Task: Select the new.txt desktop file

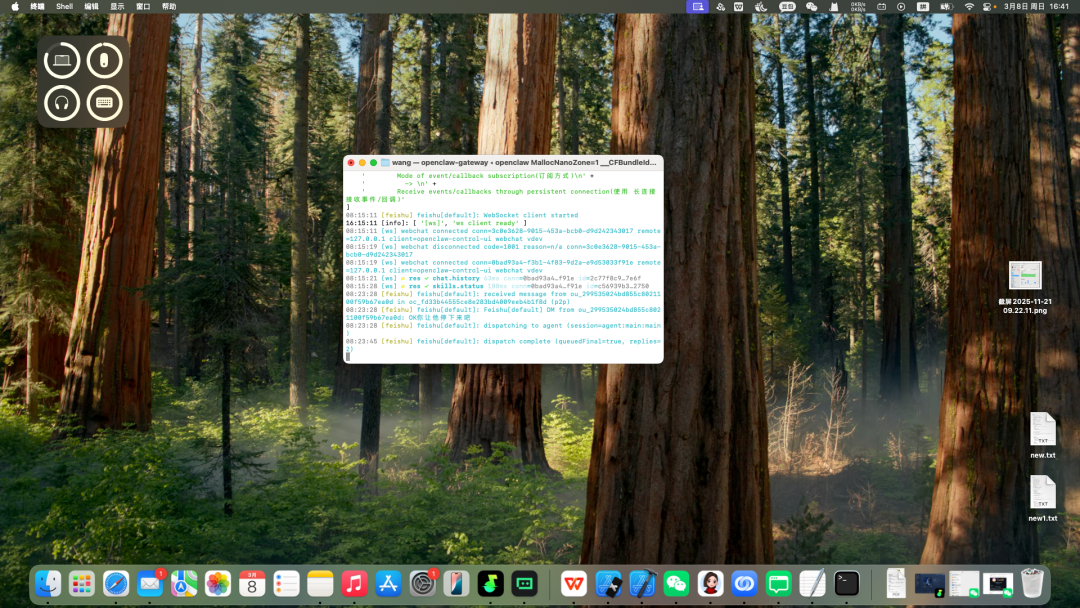Action: [1042, 434]
